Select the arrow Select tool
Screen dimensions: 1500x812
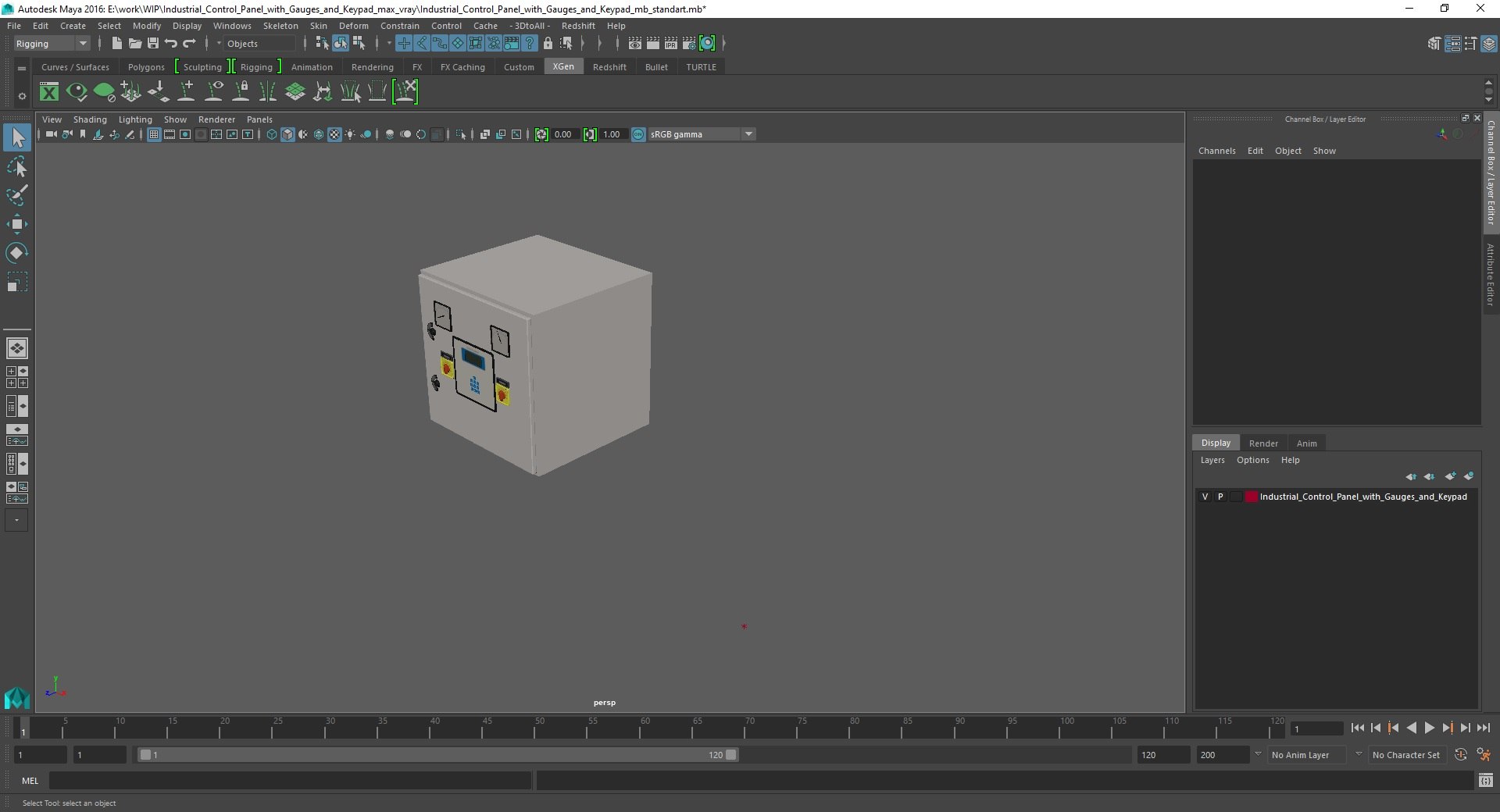(x=17, y=137)
